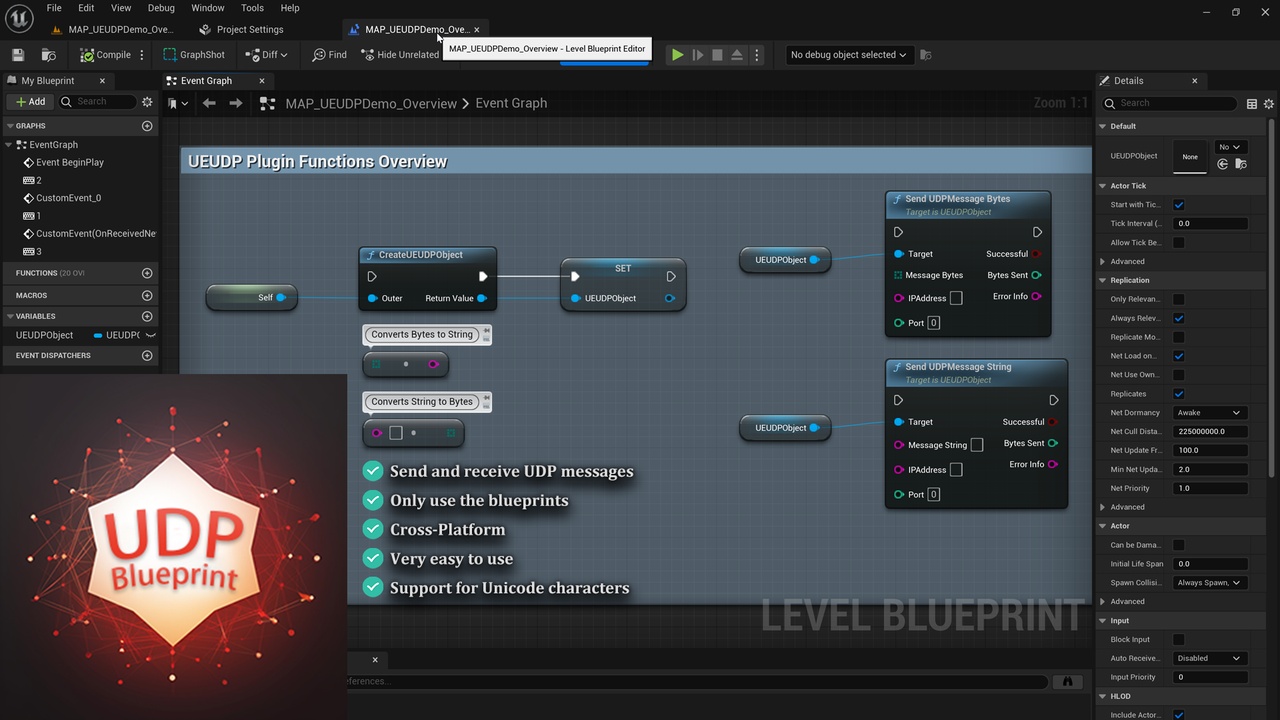This screenshot has height=720, width=1280.
Task: Add a new graph with plus icon
Action: coord(147,126)
